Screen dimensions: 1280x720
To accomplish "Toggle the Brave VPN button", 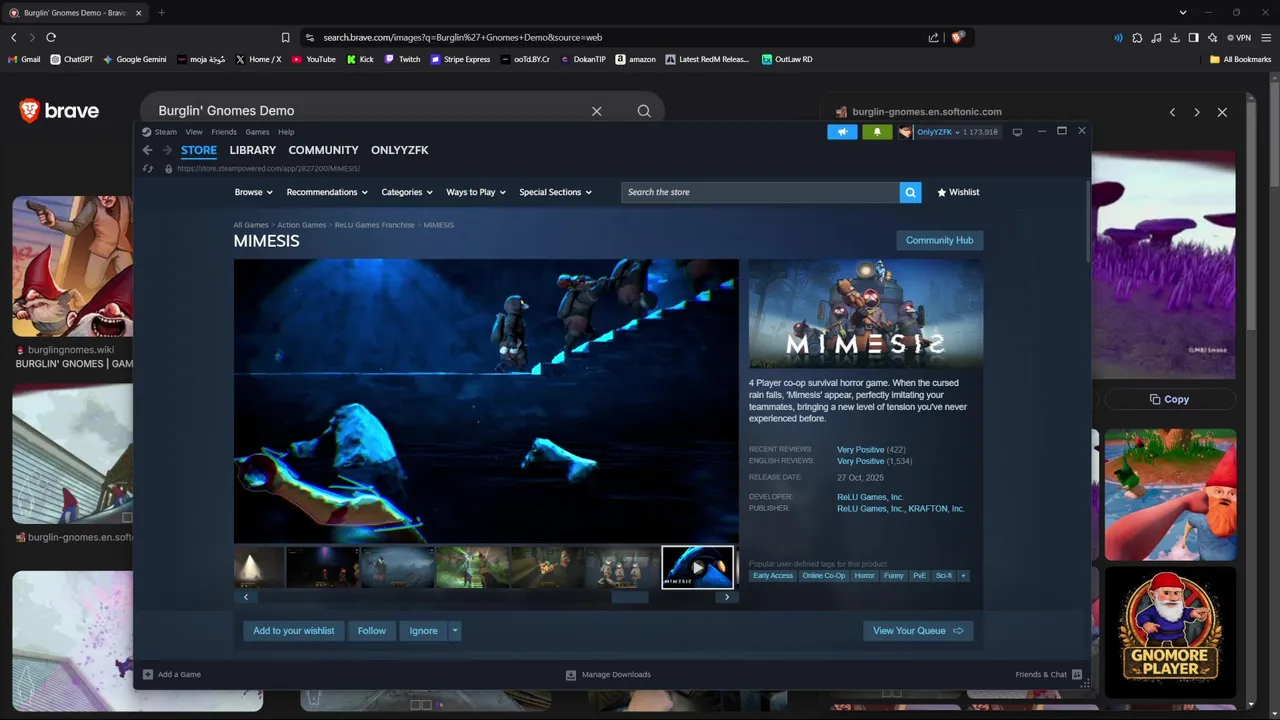I will tap(1239, 37).
